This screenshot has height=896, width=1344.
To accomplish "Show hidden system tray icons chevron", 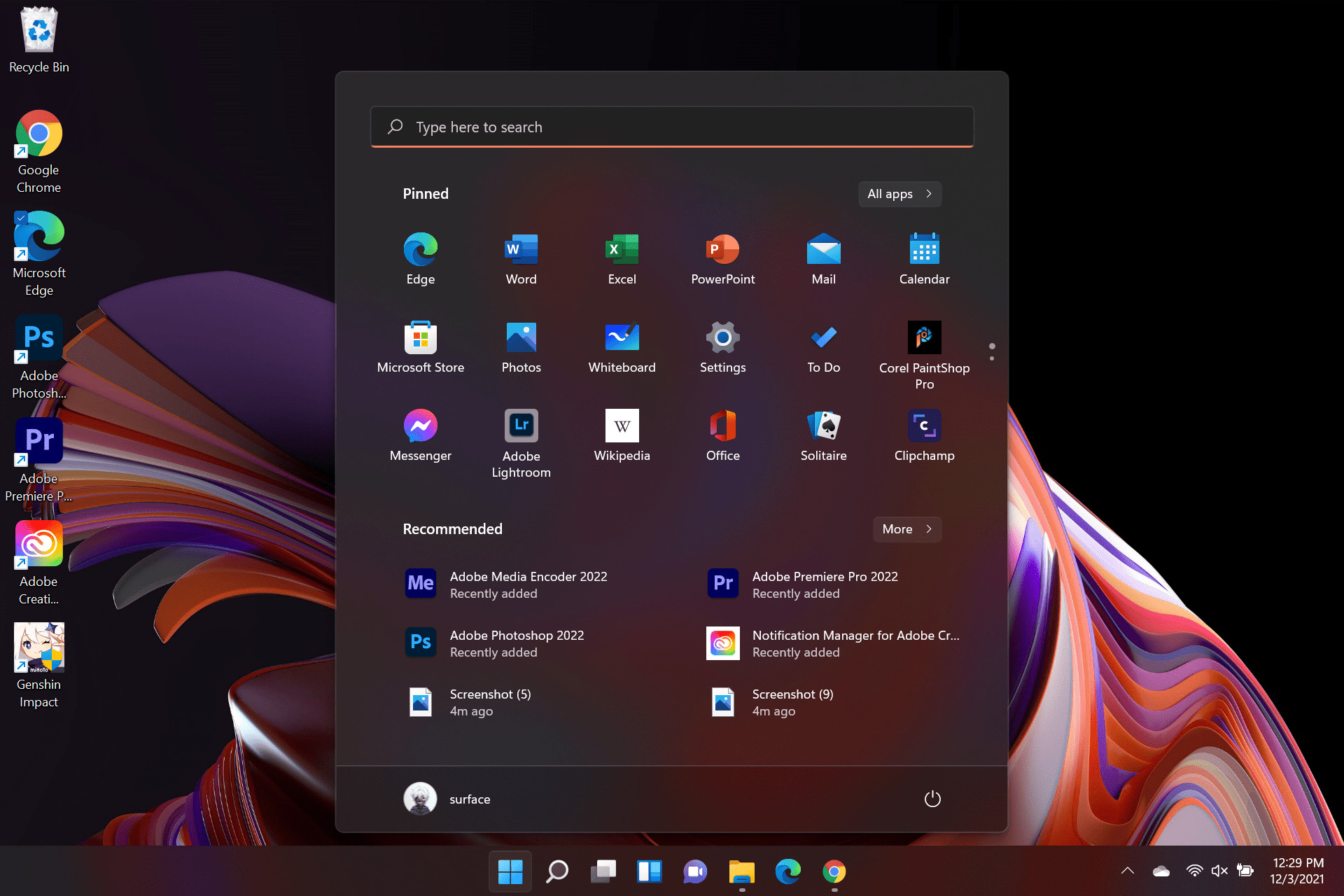I will point(1127,871).
